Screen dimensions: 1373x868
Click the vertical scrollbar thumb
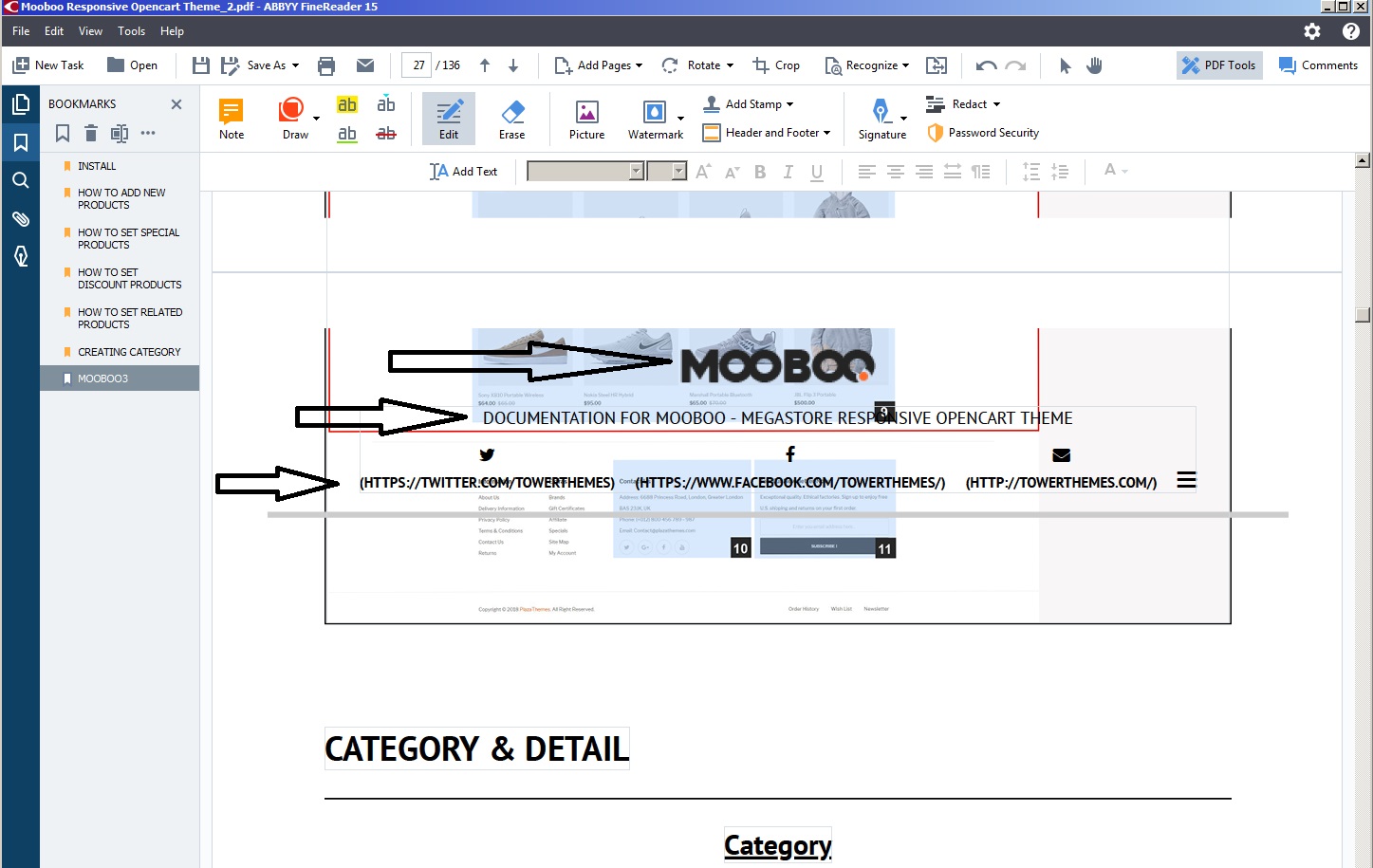1363,315
